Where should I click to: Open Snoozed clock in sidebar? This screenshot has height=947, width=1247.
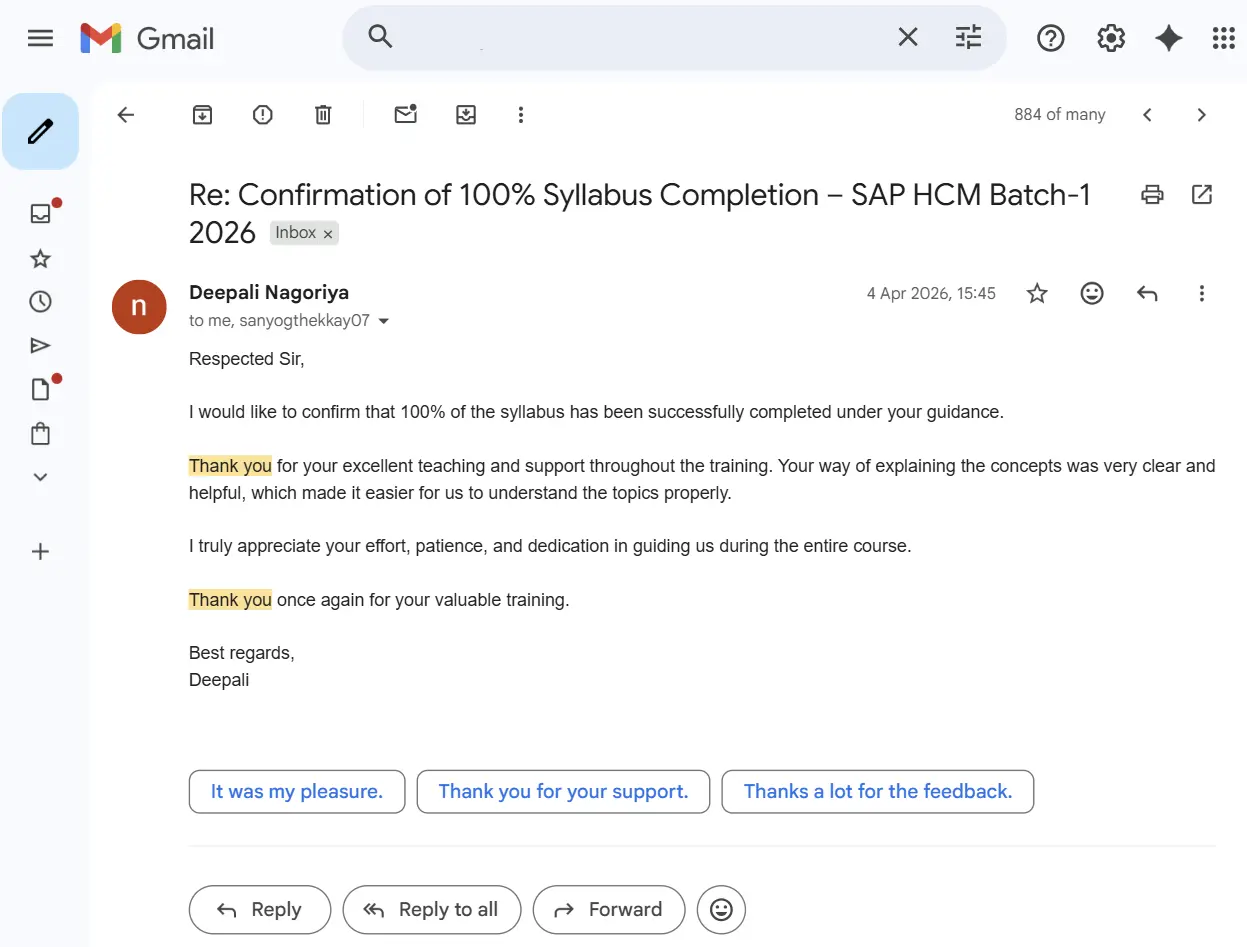(40, 301)
